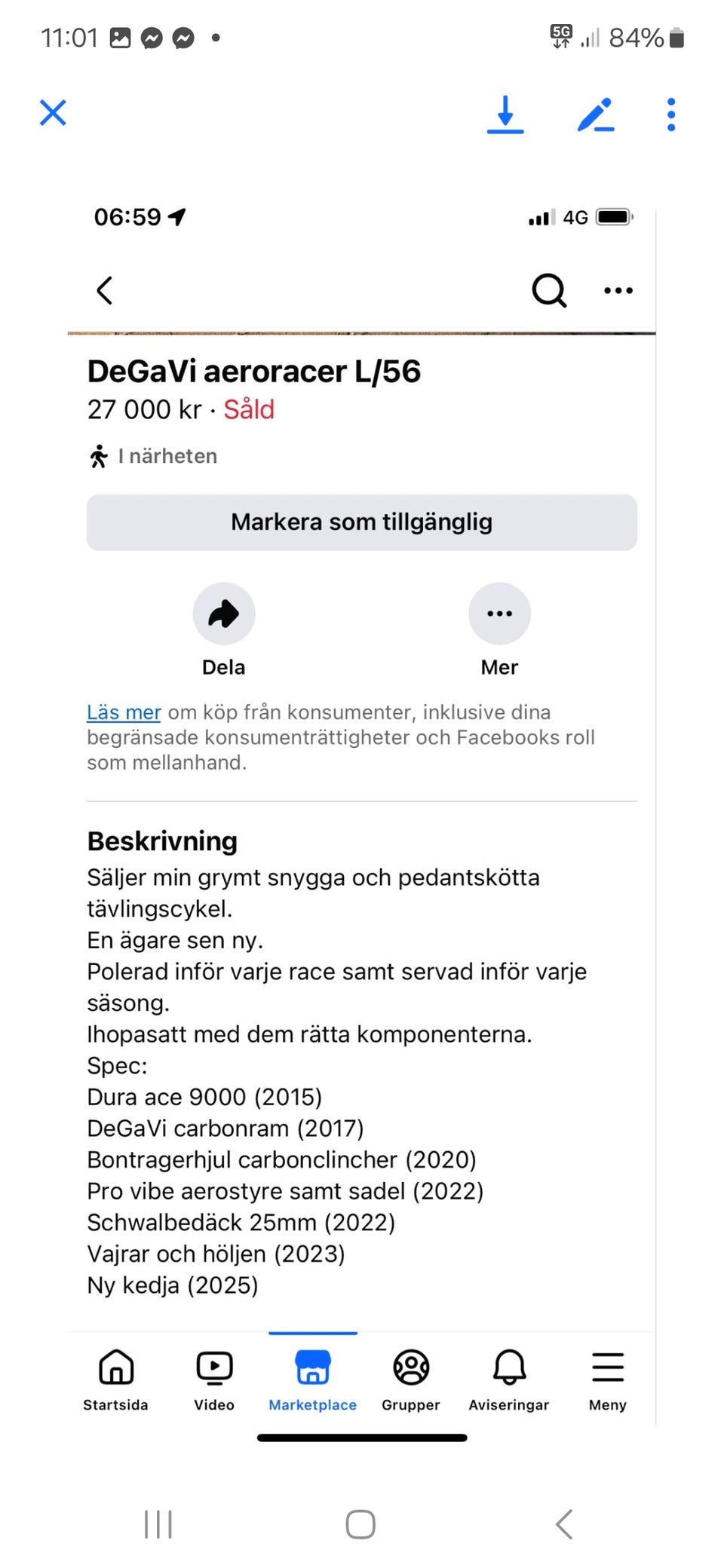The height and width of the screenshot is (1568, 724).
Task: Expand the Mer options button
Action: pos(499,614)
